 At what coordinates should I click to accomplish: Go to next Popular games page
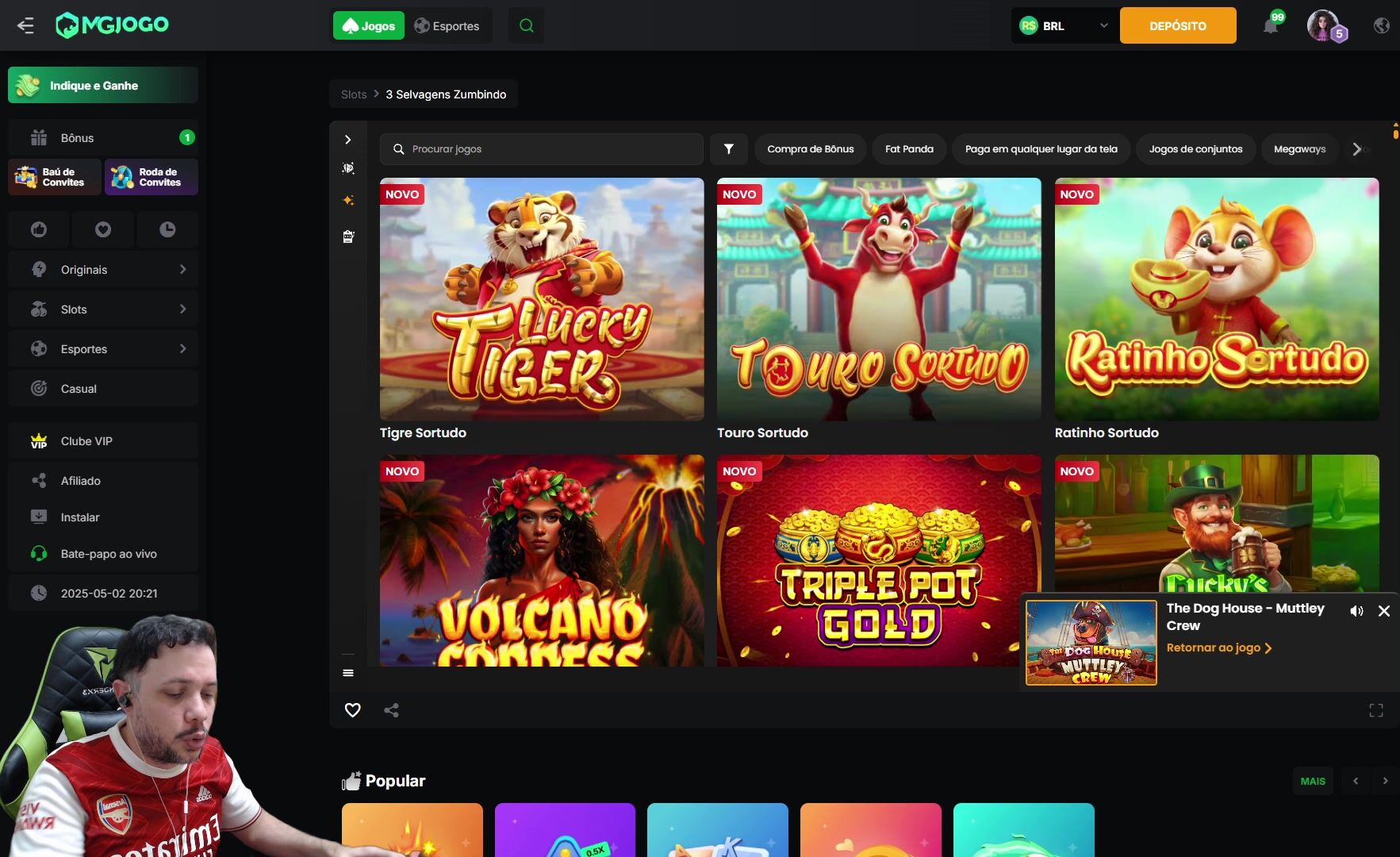pyautogui.click(x=1386, y=781)
